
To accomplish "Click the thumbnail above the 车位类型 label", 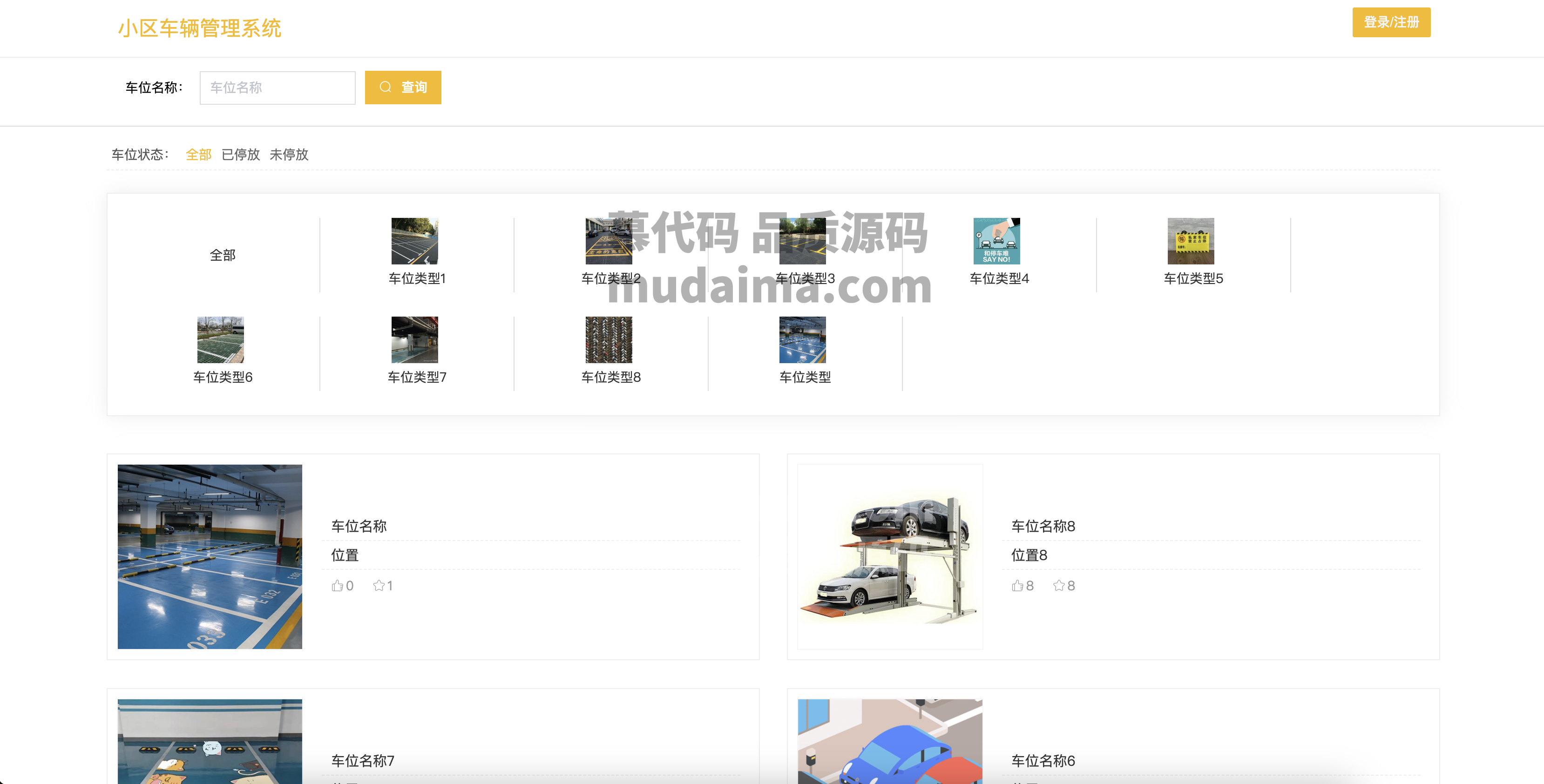I will point(803,340).
